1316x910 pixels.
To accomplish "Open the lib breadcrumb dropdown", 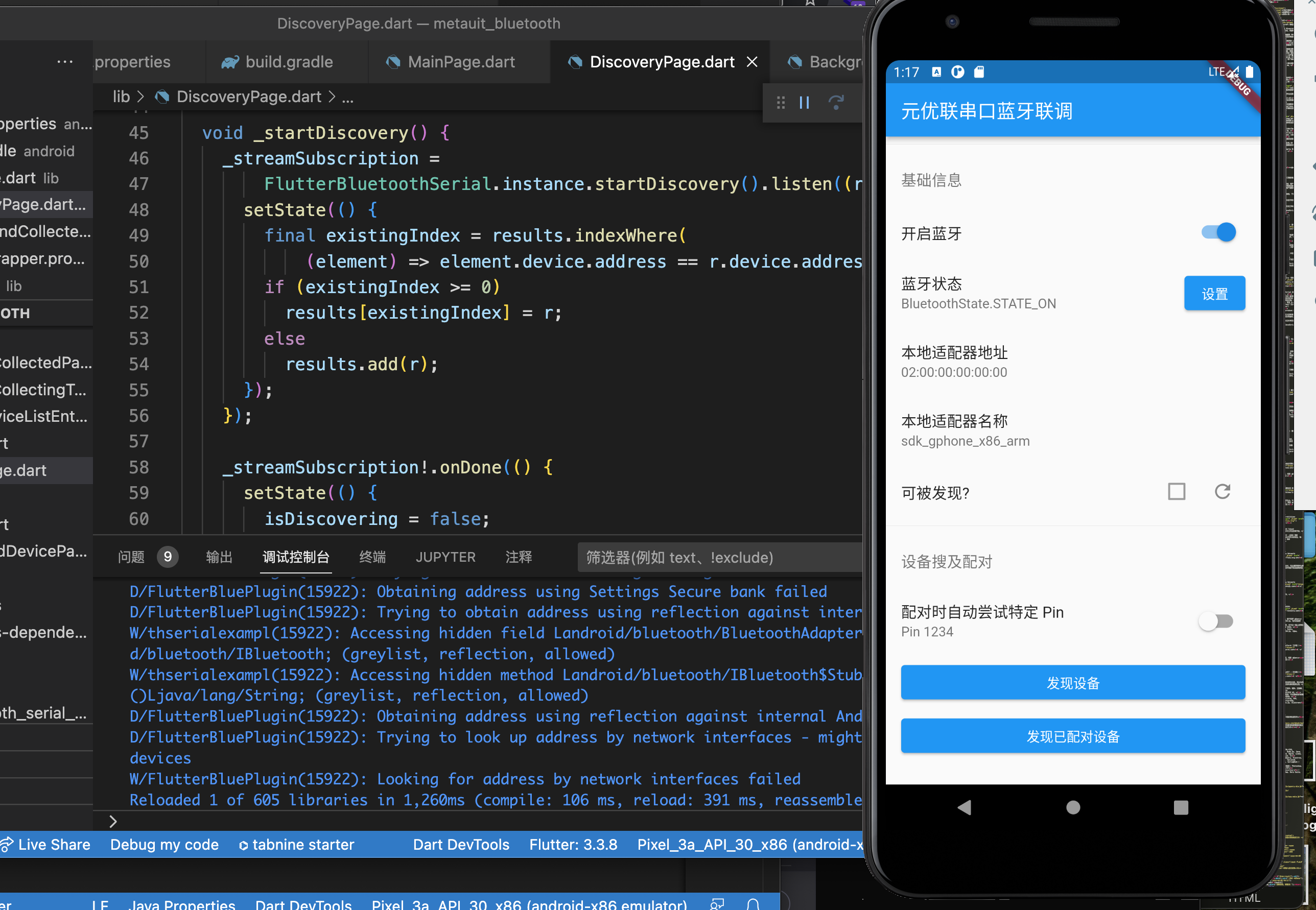I will tap(121, 97).
